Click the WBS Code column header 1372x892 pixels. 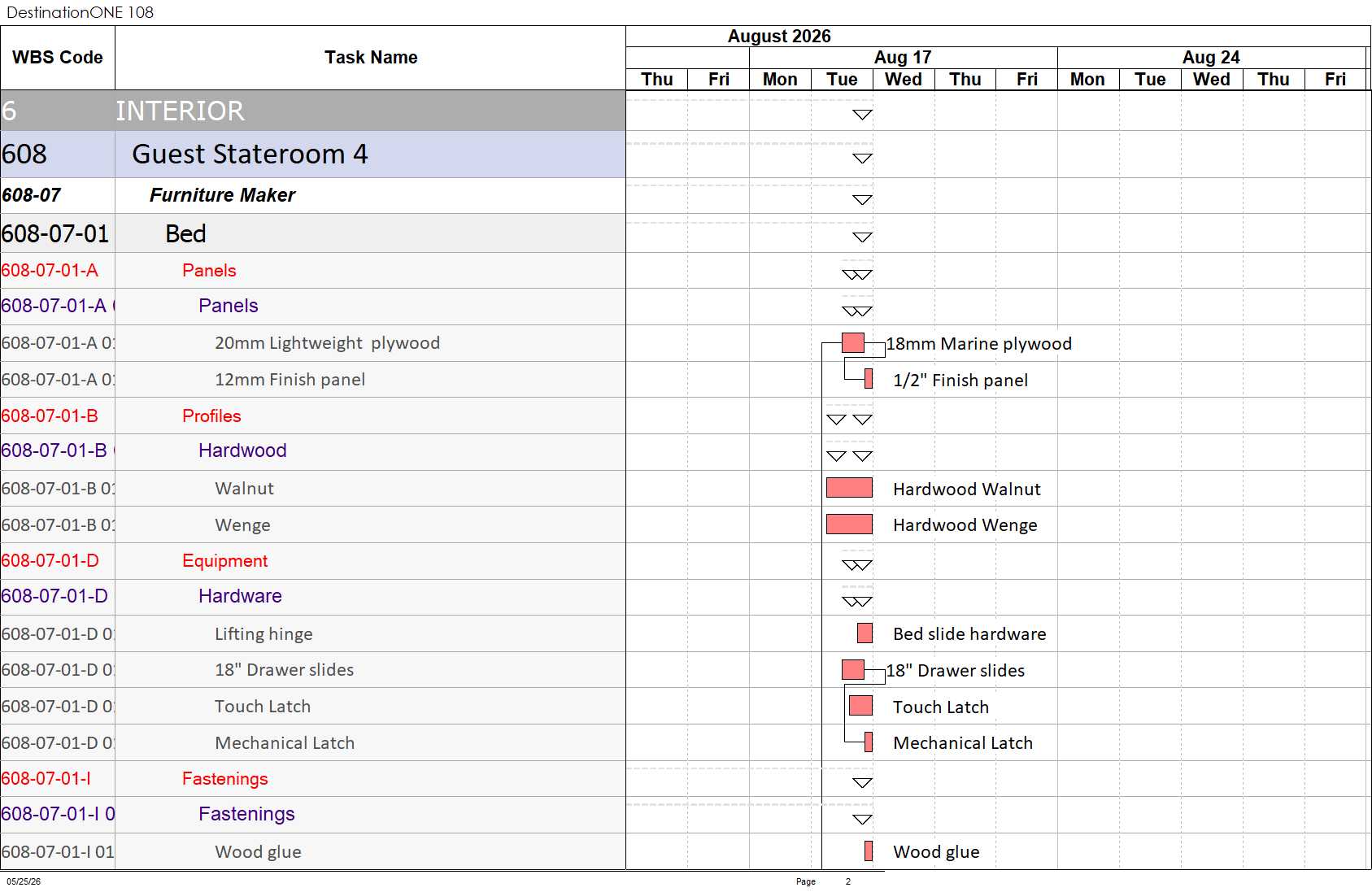(x=58, y=58)
